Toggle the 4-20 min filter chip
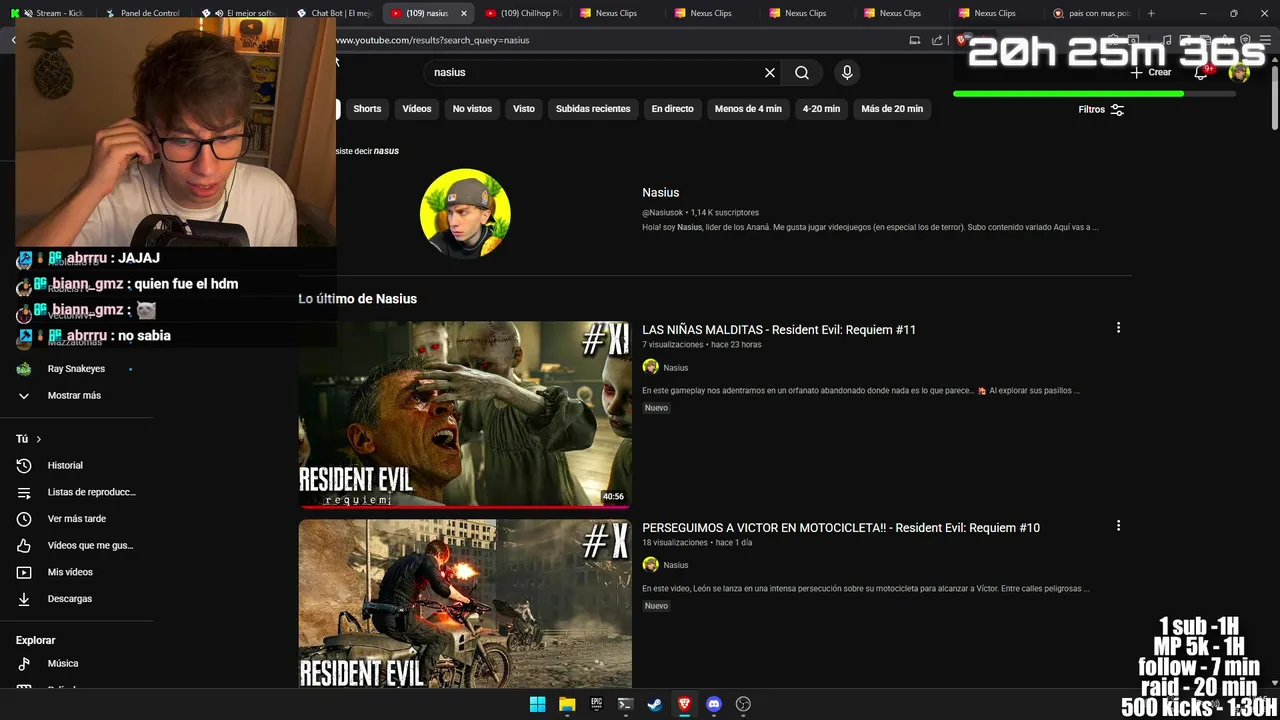 [821, 109]
